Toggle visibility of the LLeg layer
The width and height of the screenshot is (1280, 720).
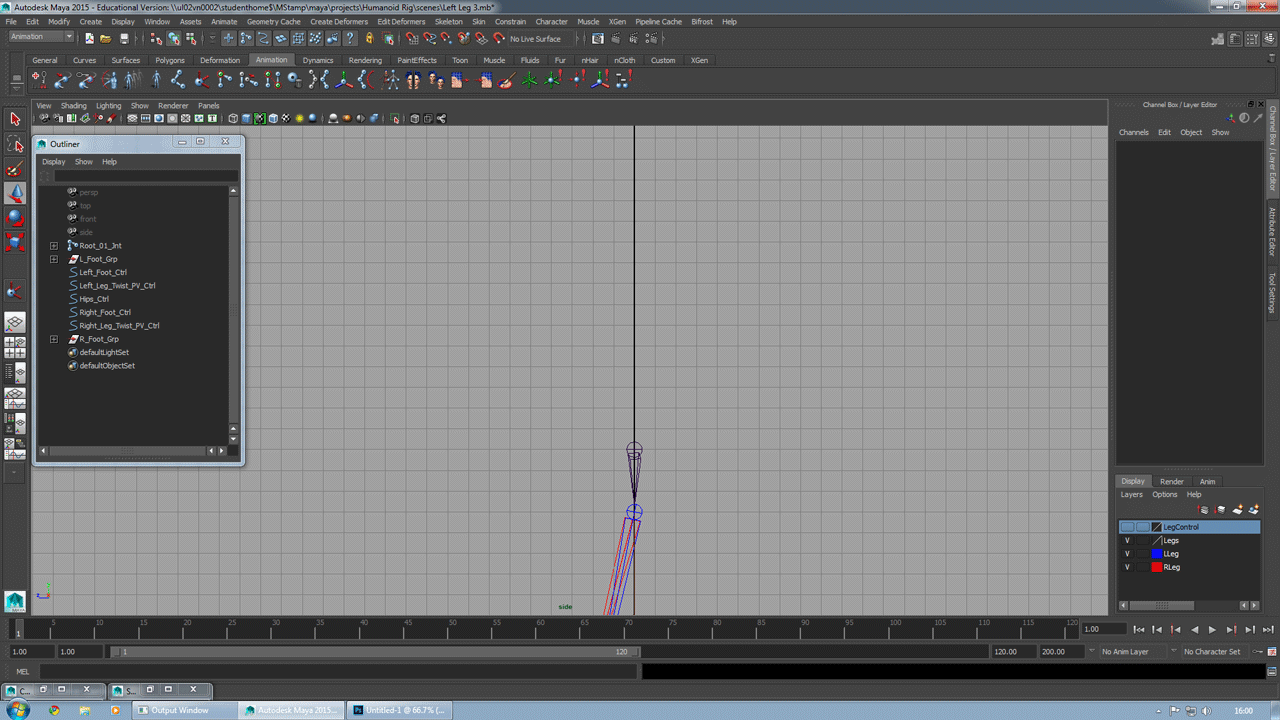tap(1127, 554)
